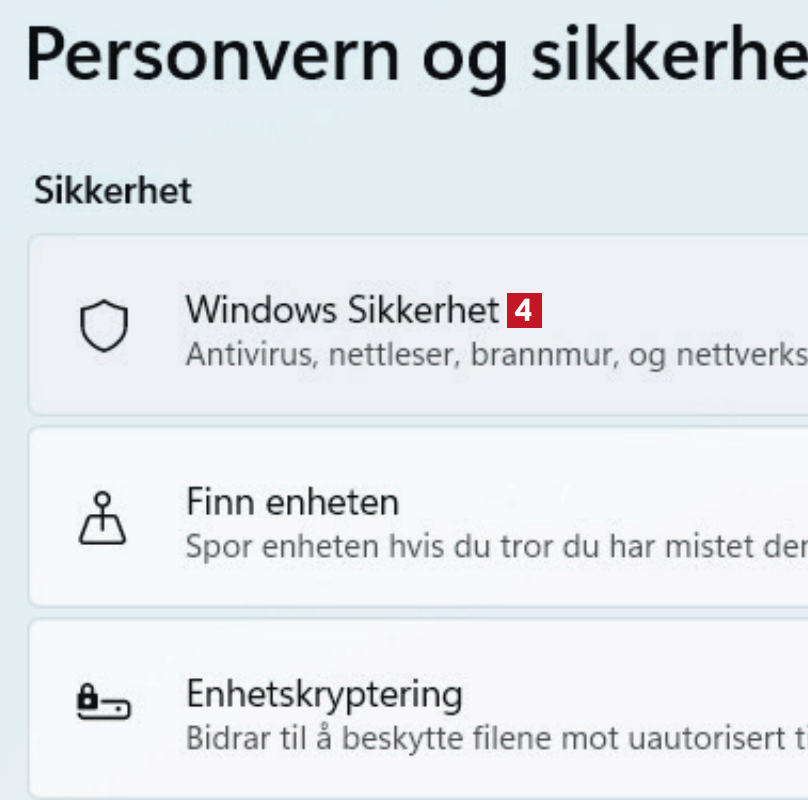Click the Finn enheten location pin icon
Image resolution: width=808 pixels, height=800 pixels.
pos(104,519)
